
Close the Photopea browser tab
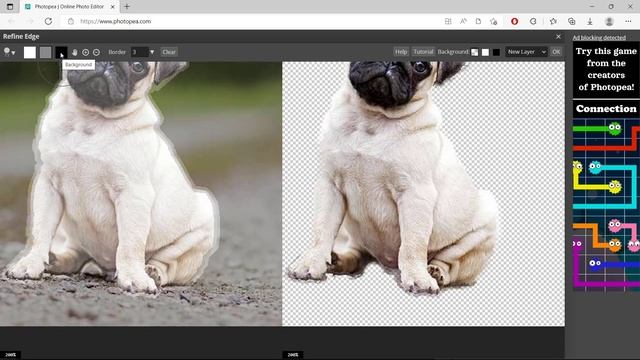click(x=113, y=7)
